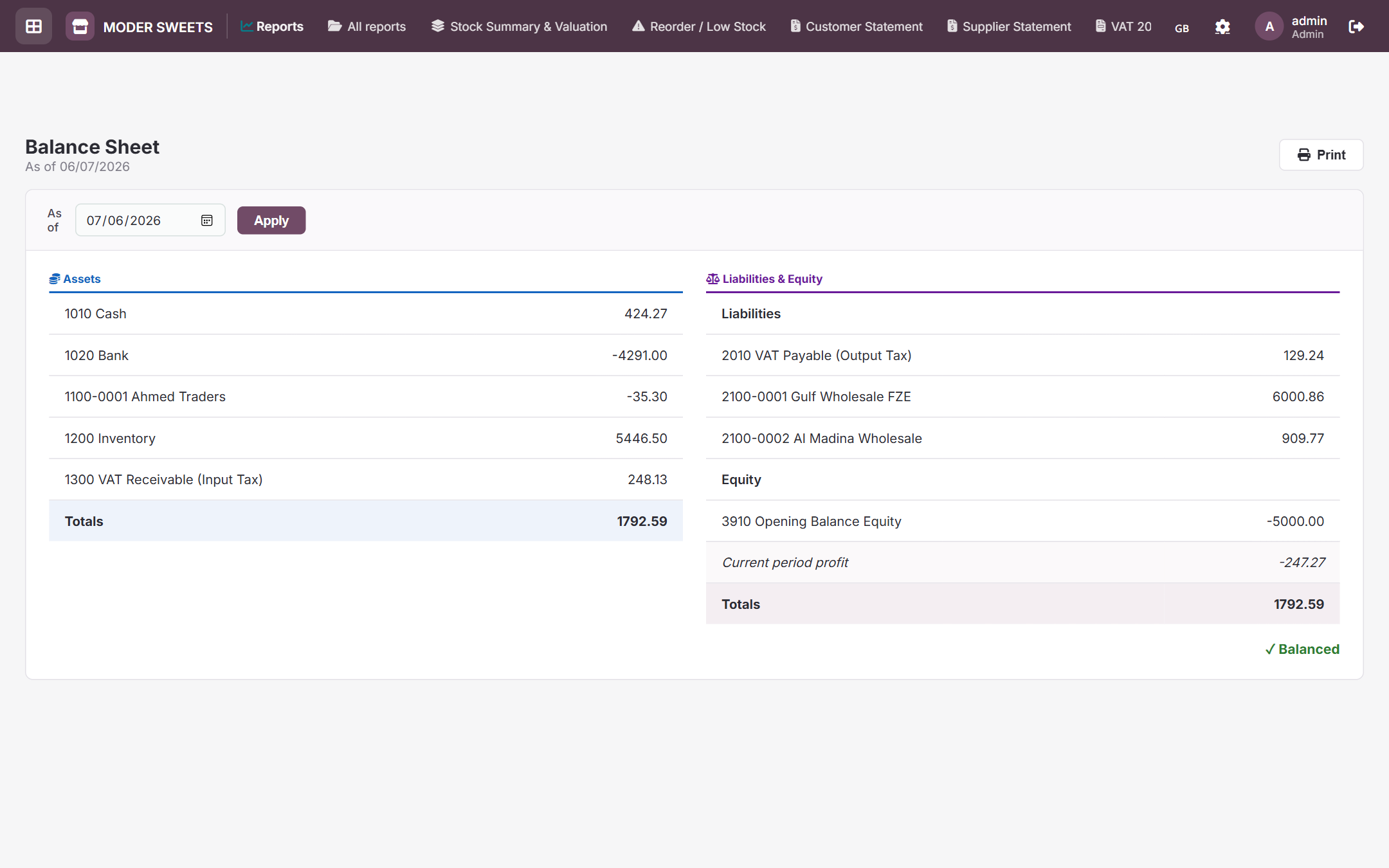Select the 1100-0001 Ahmed Traders row

click(x=366, y=397)
